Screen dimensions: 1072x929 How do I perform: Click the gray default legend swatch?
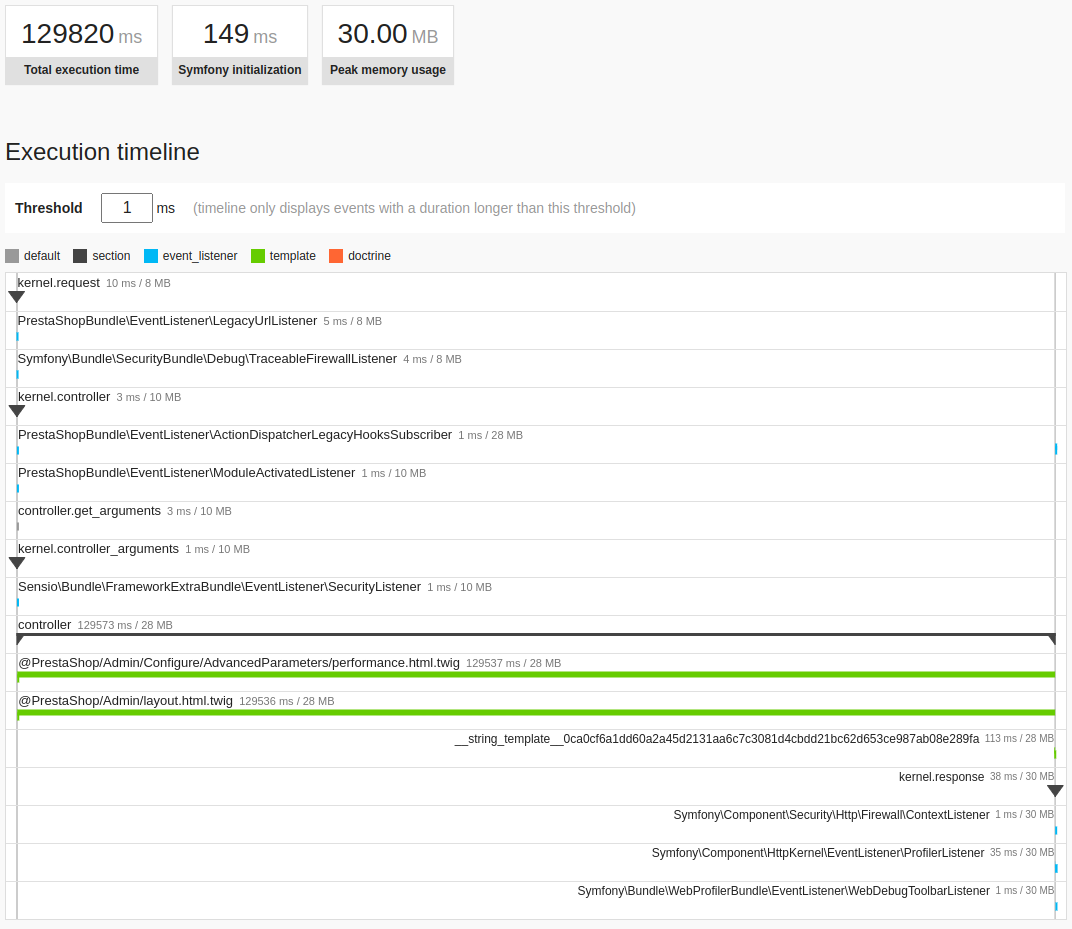12,256
